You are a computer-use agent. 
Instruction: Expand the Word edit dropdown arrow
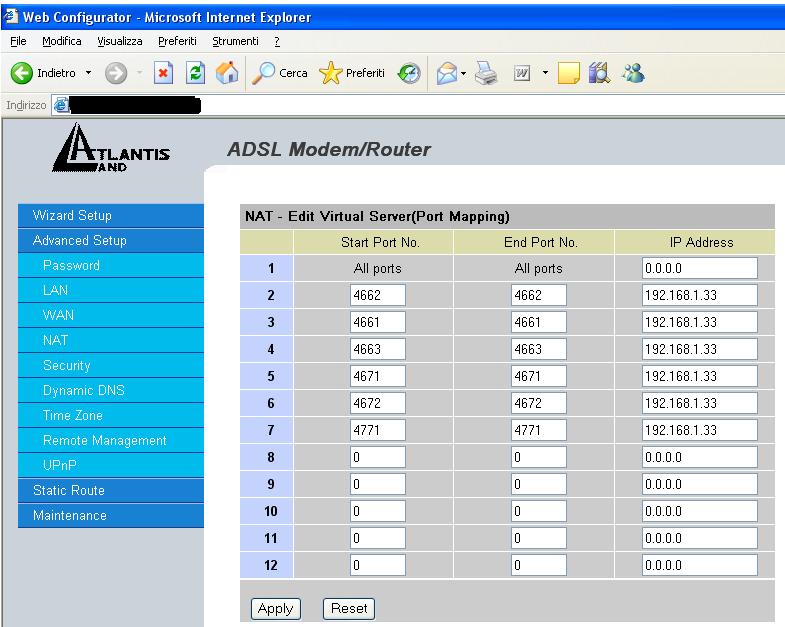(545, 73)
